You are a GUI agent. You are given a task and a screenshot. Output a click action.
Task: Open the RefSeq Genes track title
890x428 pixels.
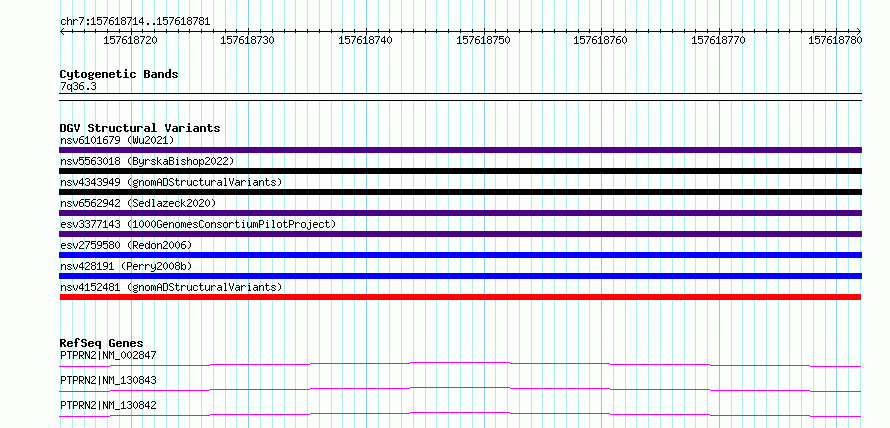101,343
